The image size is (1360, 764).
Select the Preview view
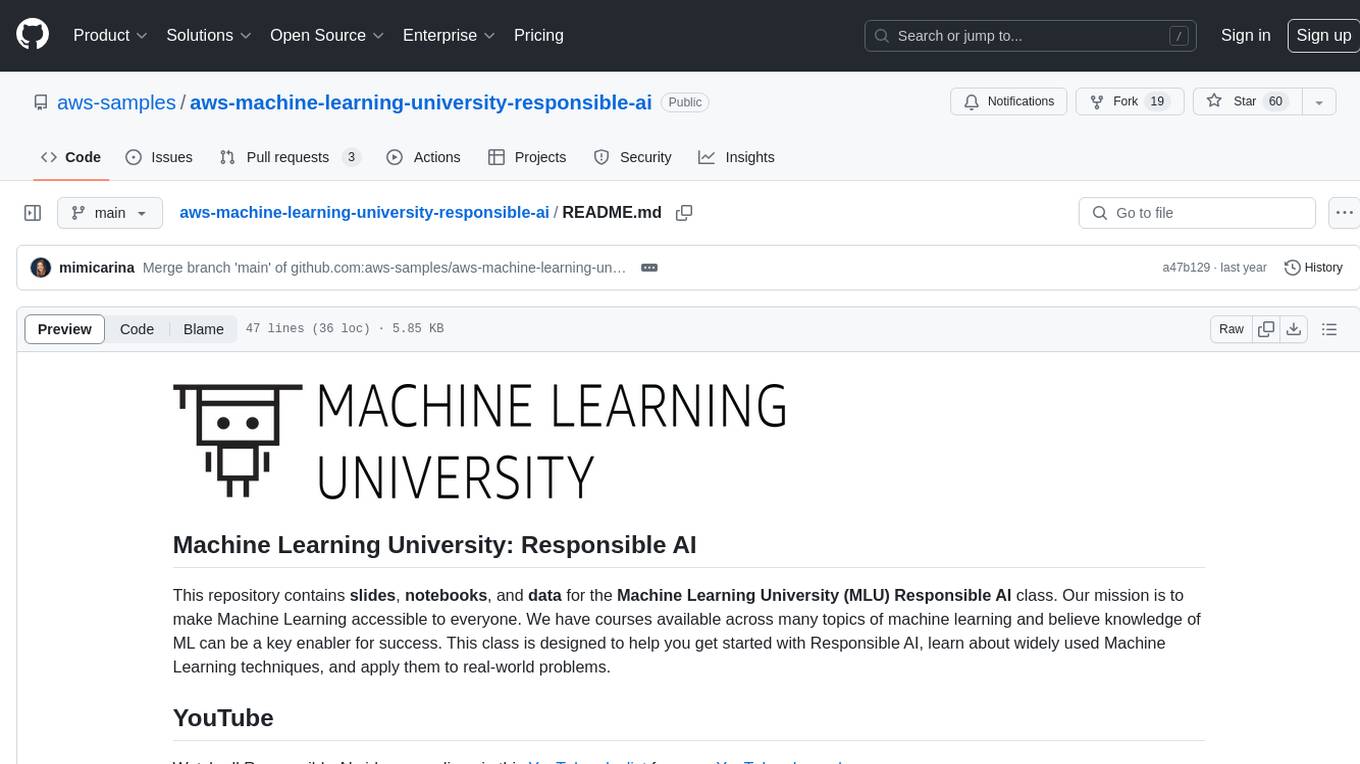[x=65, y=329]
